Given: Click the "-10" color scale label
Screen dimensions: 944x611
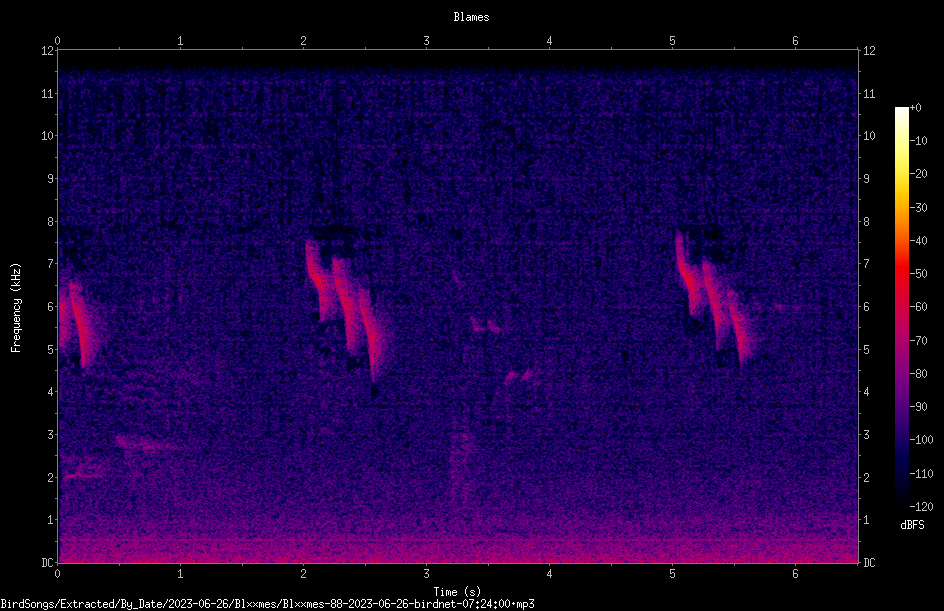Looking at the screenshot, I should tap(918, 141).
